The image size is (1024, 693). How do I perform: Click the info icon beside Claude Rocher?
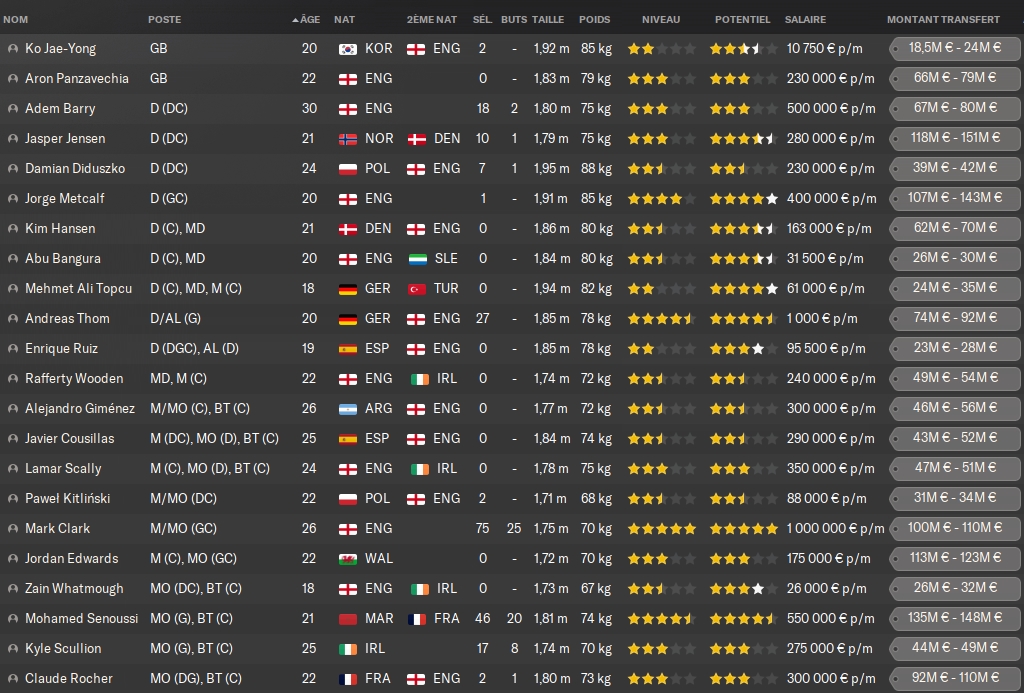click(x=12, y=678)
